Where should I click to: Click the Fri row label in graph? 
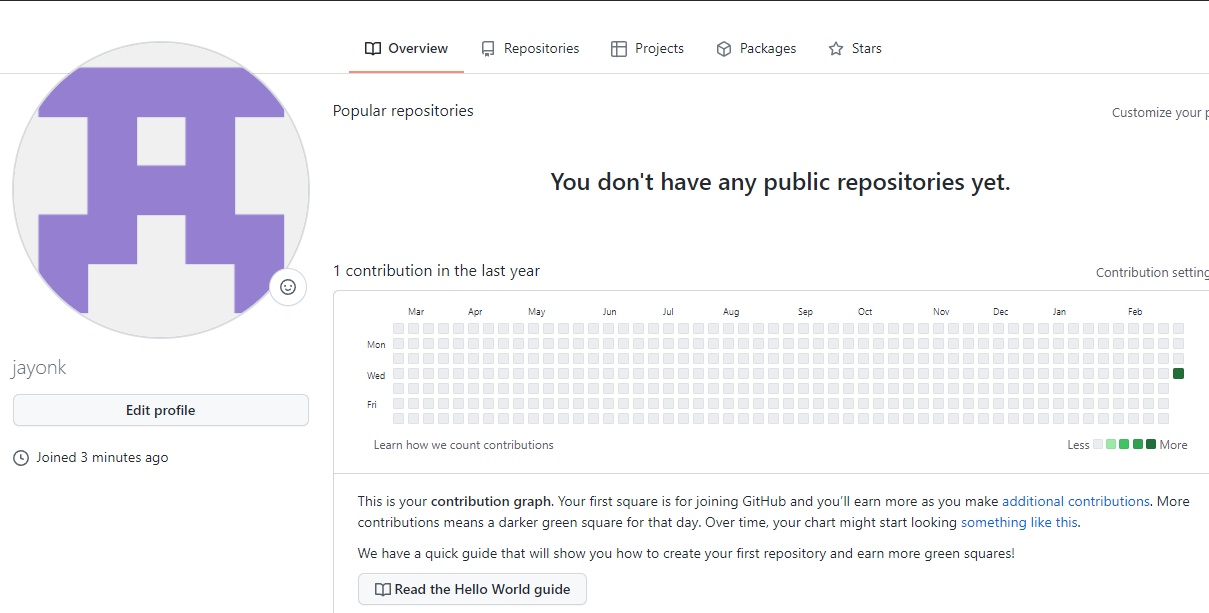[x=372, y=405]
